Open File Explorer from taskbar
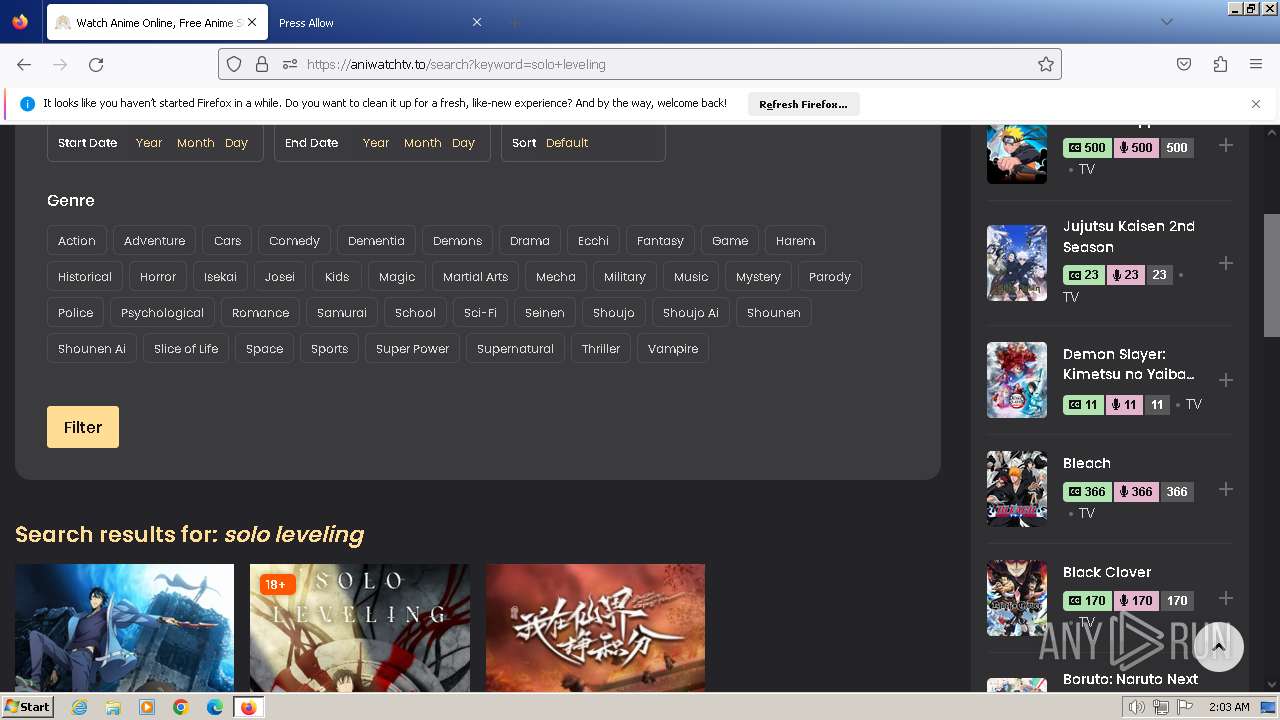This screenshot has height=720, width=1280. point(113,707)
